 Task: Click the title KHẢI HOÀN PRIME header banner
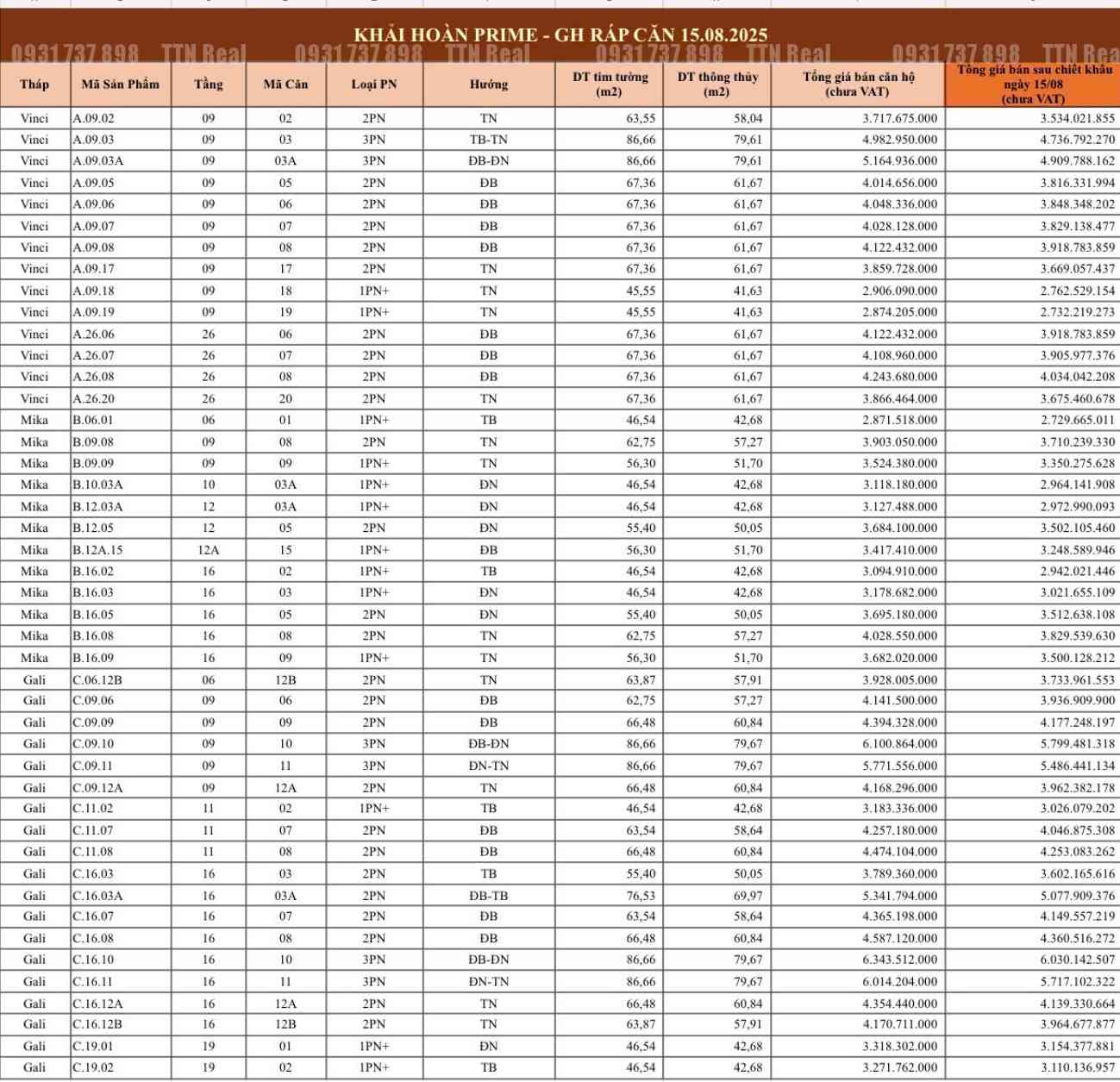[560, 35]
